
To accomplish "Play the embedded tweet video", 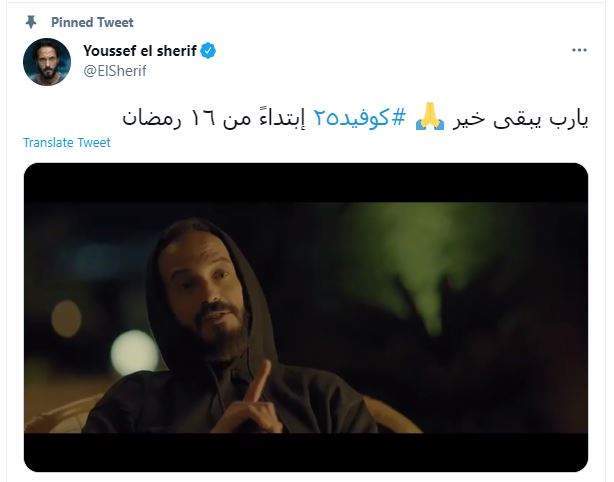I will coord(306,317).
